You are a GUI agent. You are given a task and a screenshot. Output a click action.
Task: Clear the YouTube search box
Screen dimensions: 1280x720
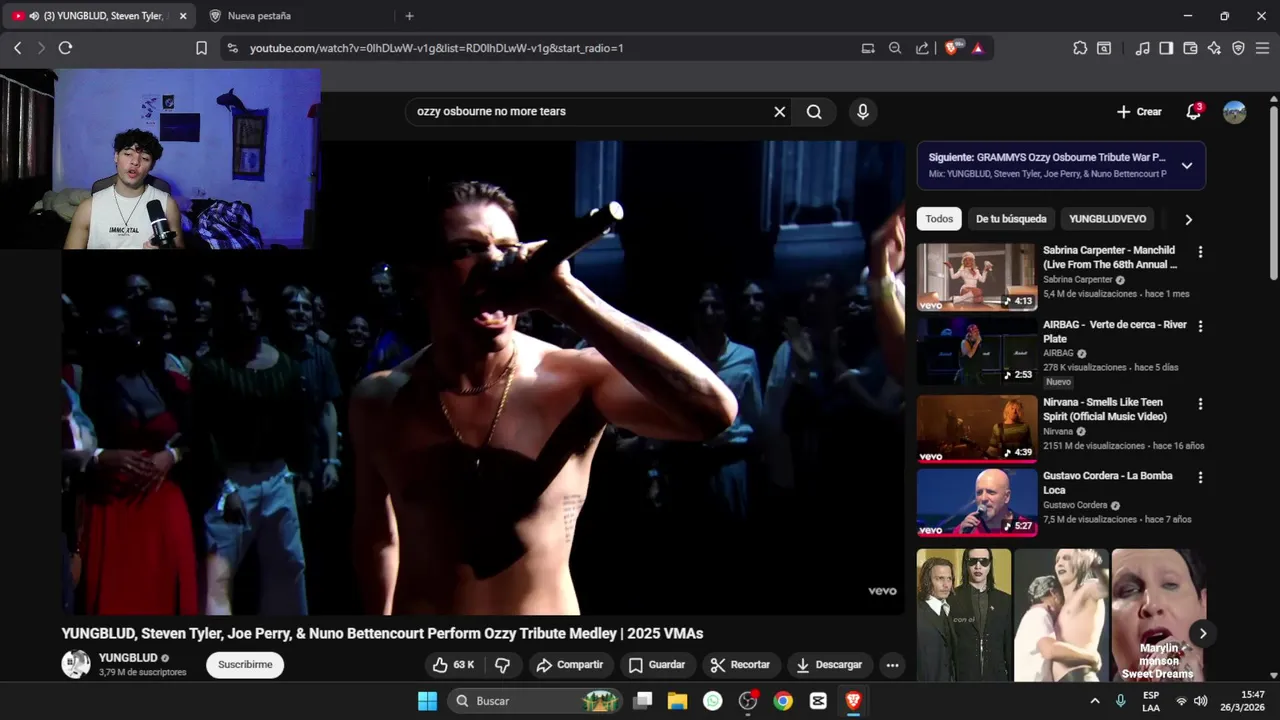pos(780,112)
